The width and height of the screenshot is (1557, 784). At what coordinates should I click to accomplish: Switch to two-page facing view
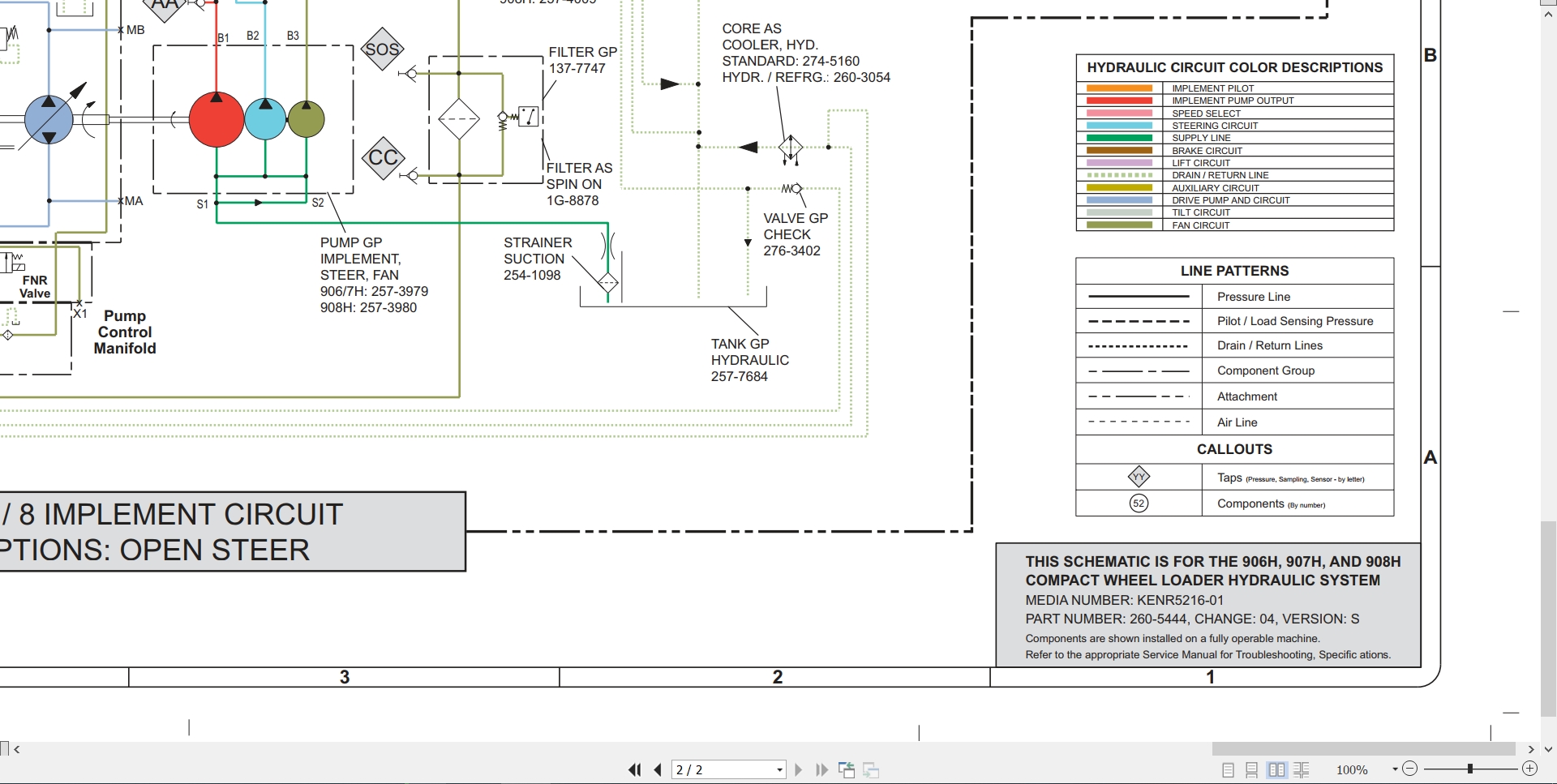pyautogui.click(x=1276, y=769)
